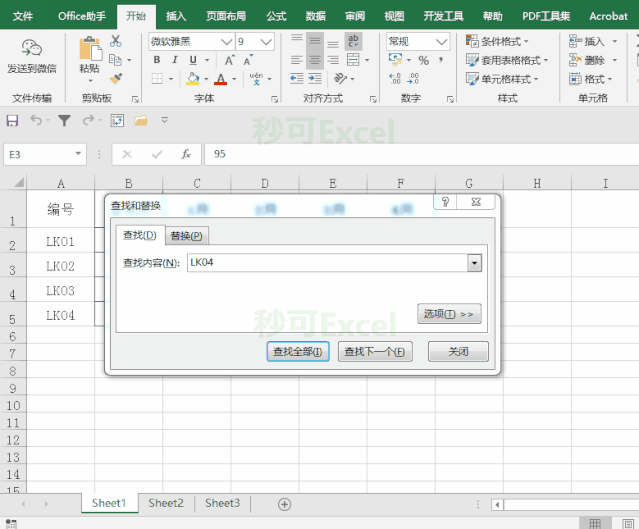The image size is (639, 529).
Task: Click the Send to WeChat icon
Action: (32, 48)
